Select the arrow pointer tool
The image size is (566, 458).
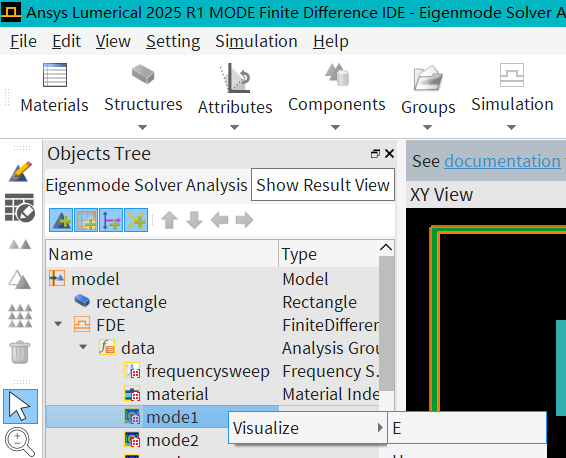point(20,406)
